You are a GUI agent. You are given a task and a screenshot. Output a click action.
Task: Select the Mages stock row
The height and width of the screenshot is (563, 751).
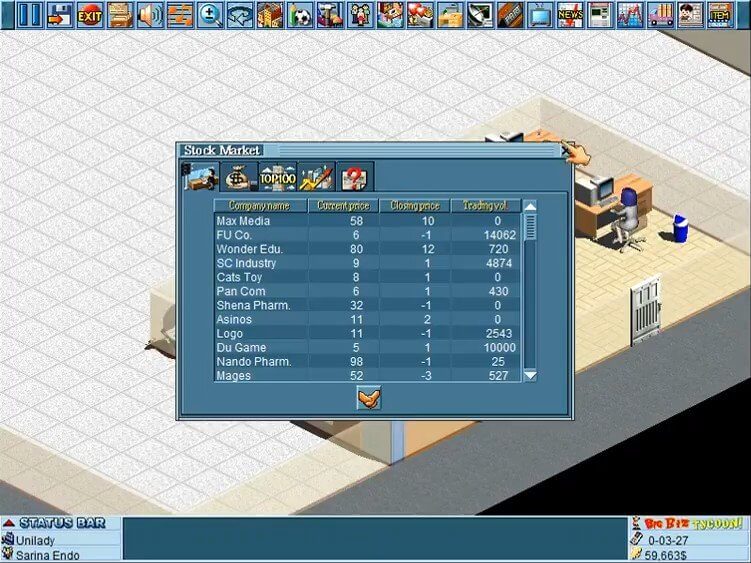click(367, 375)
